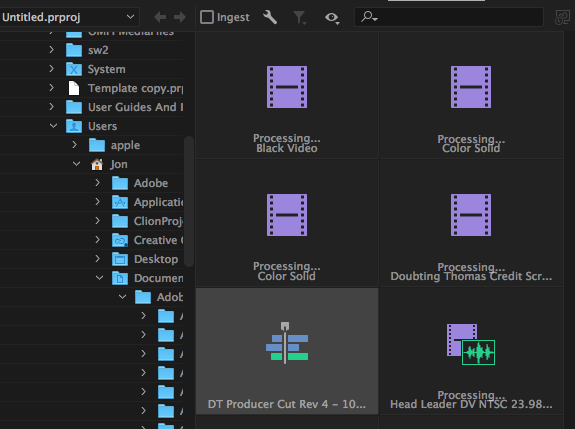Expand Template copy.prproj entry

tap(52, 88)
